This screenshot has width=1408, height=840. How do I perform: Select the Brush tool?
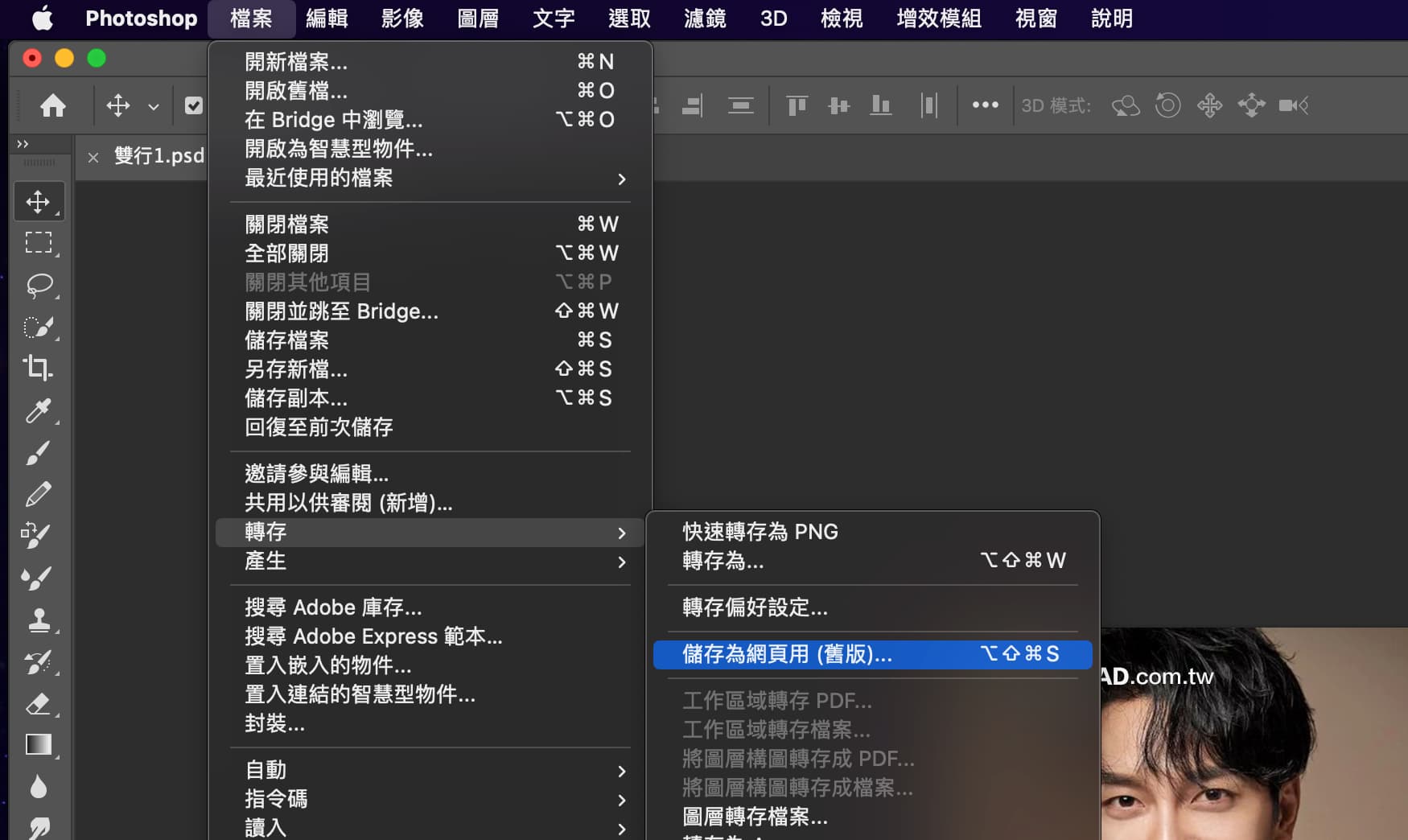[x=38, y=452]
